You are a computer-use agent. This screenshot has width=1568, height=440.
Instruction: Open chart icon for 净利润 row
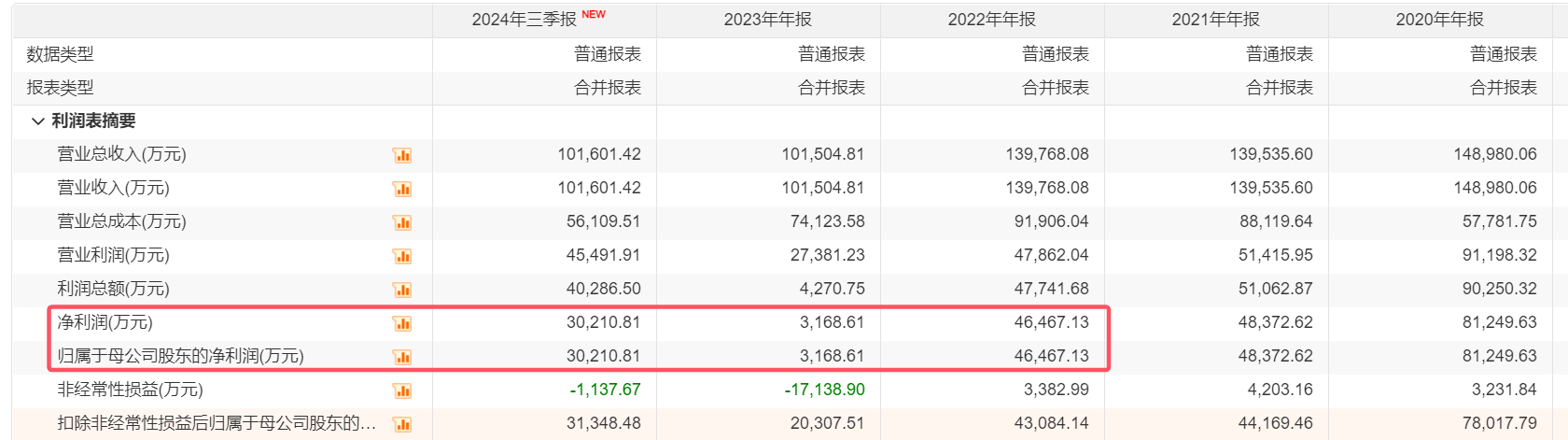pos(402,323)
